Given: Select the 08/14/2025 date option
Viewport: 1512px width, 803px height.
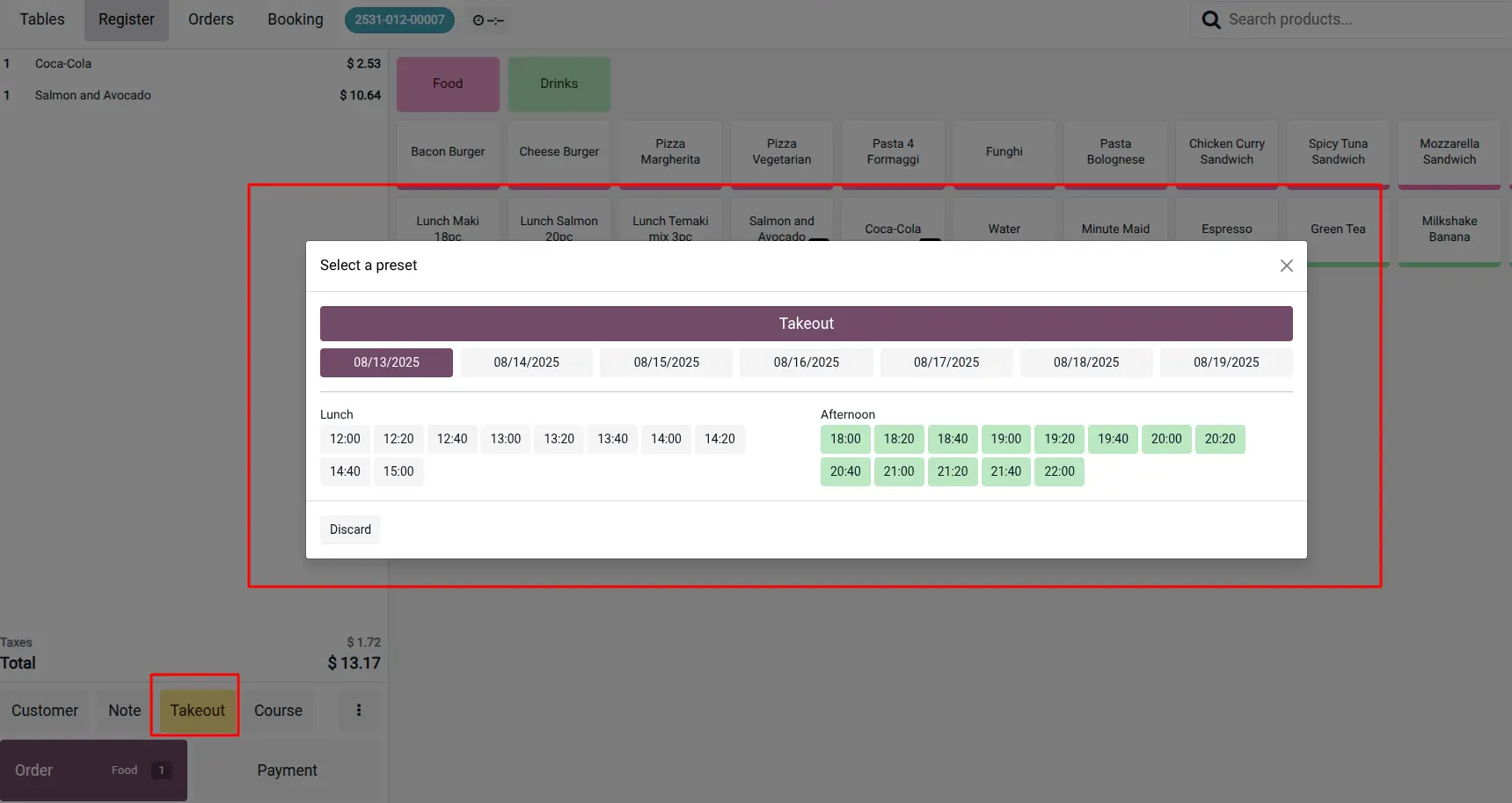Looking at the screenshot, I should click(x=526, y=362).
